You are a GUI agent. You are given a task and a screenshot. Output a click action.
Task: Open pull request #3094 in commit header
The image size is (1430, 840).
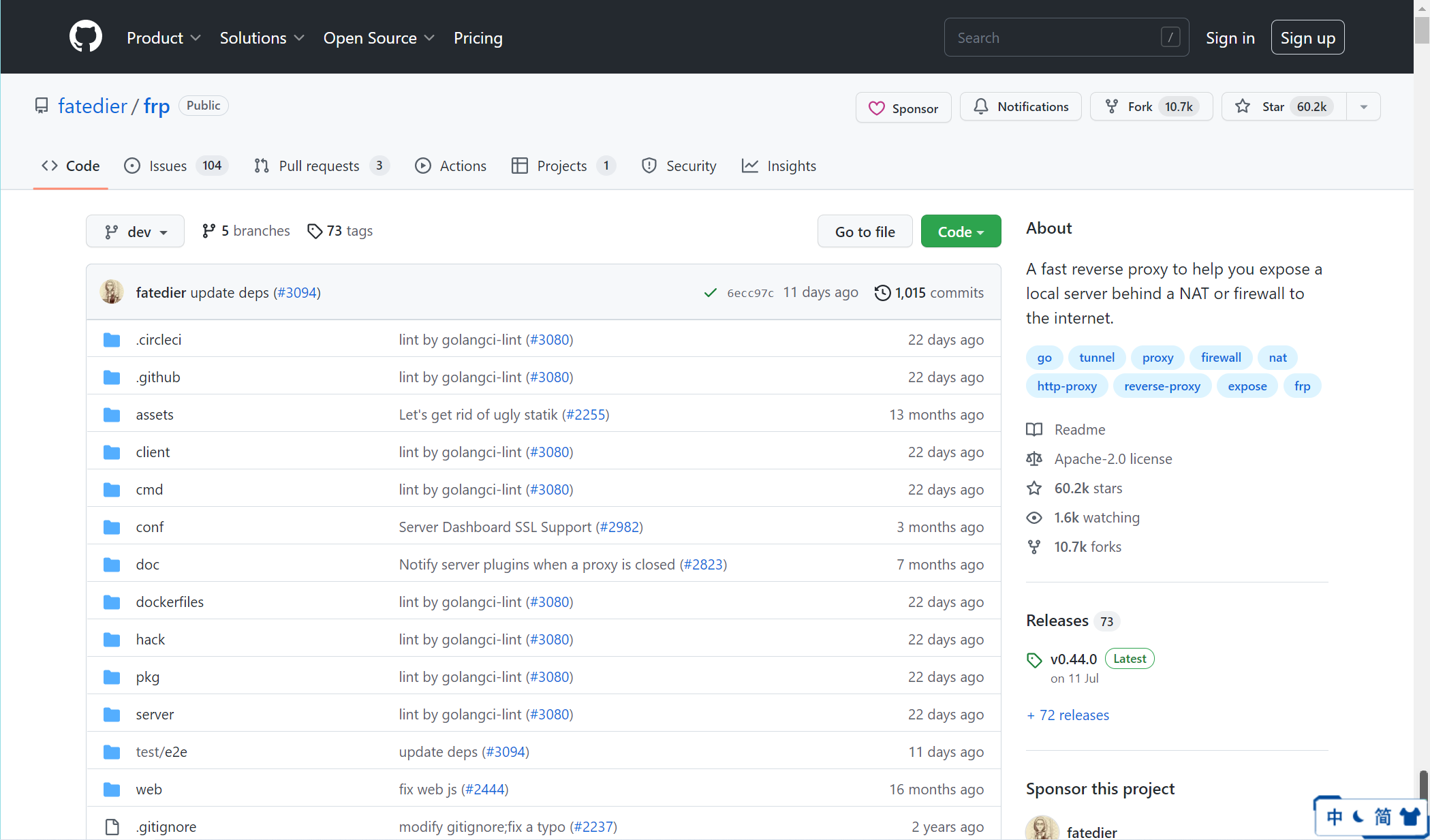297,292
